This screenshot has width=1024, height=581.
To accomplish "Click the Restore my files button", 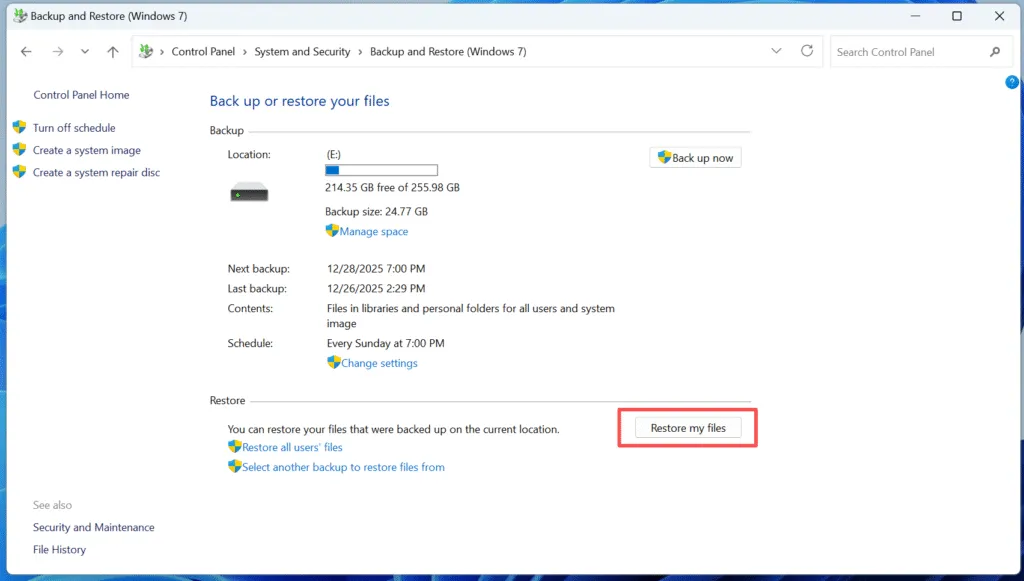I will (x=686, y=427).
